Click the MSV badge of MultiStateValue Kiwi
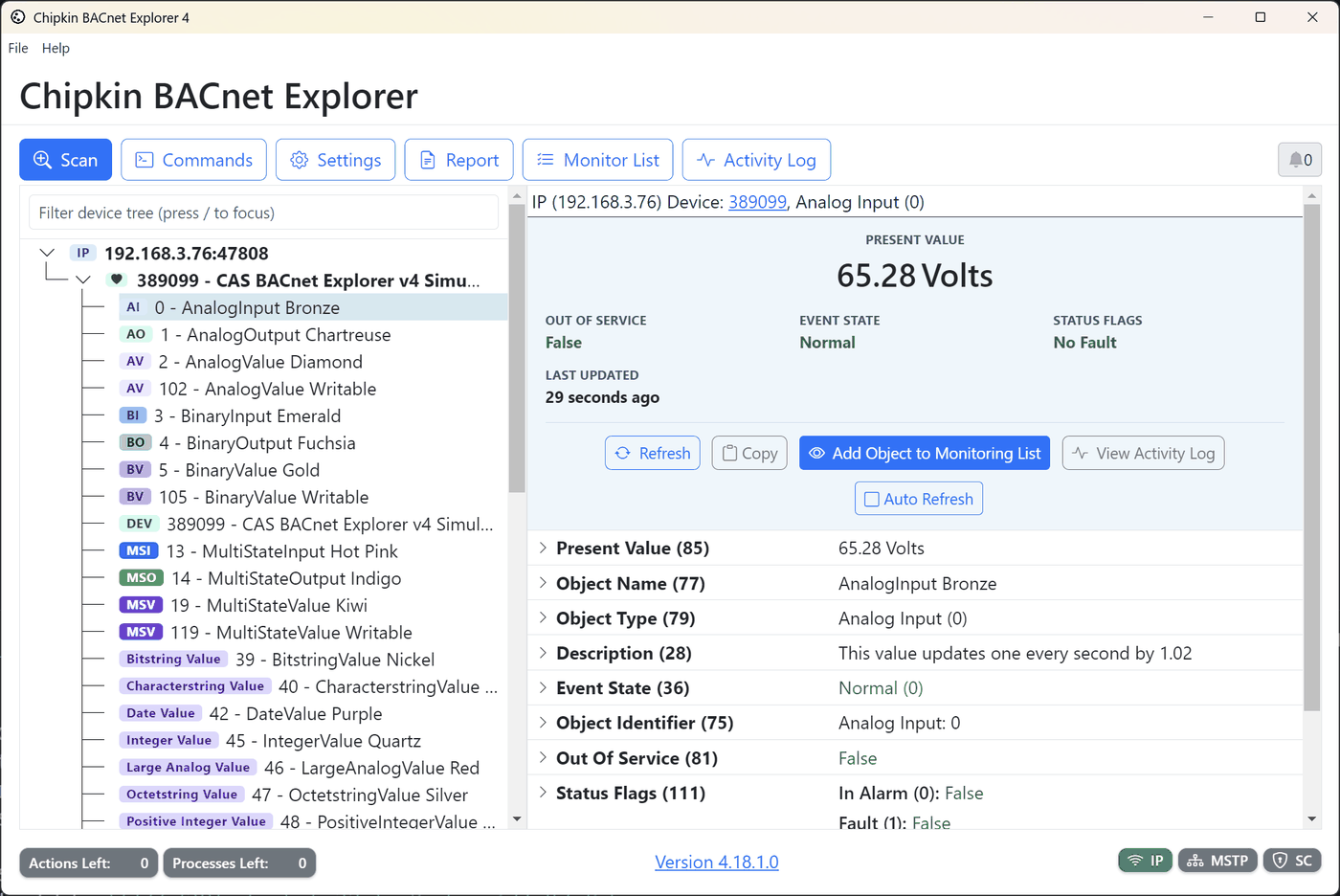 coord(141,605)
